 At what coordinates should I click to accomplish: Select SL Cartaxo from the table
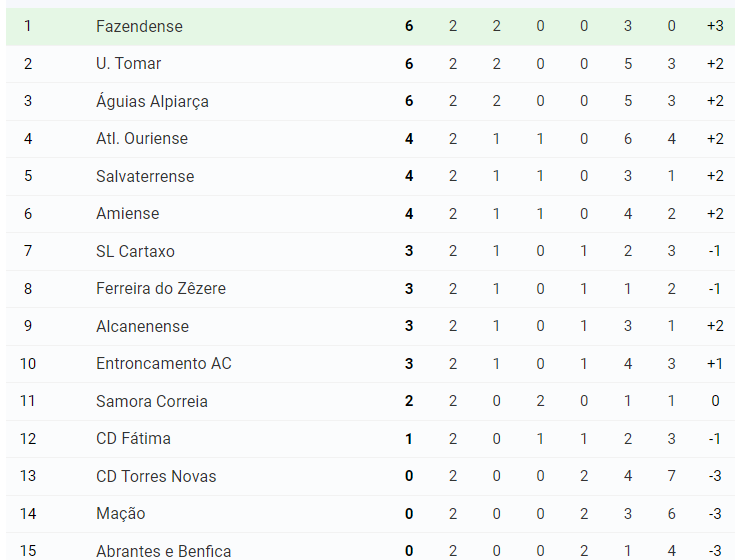pos(135,251)
